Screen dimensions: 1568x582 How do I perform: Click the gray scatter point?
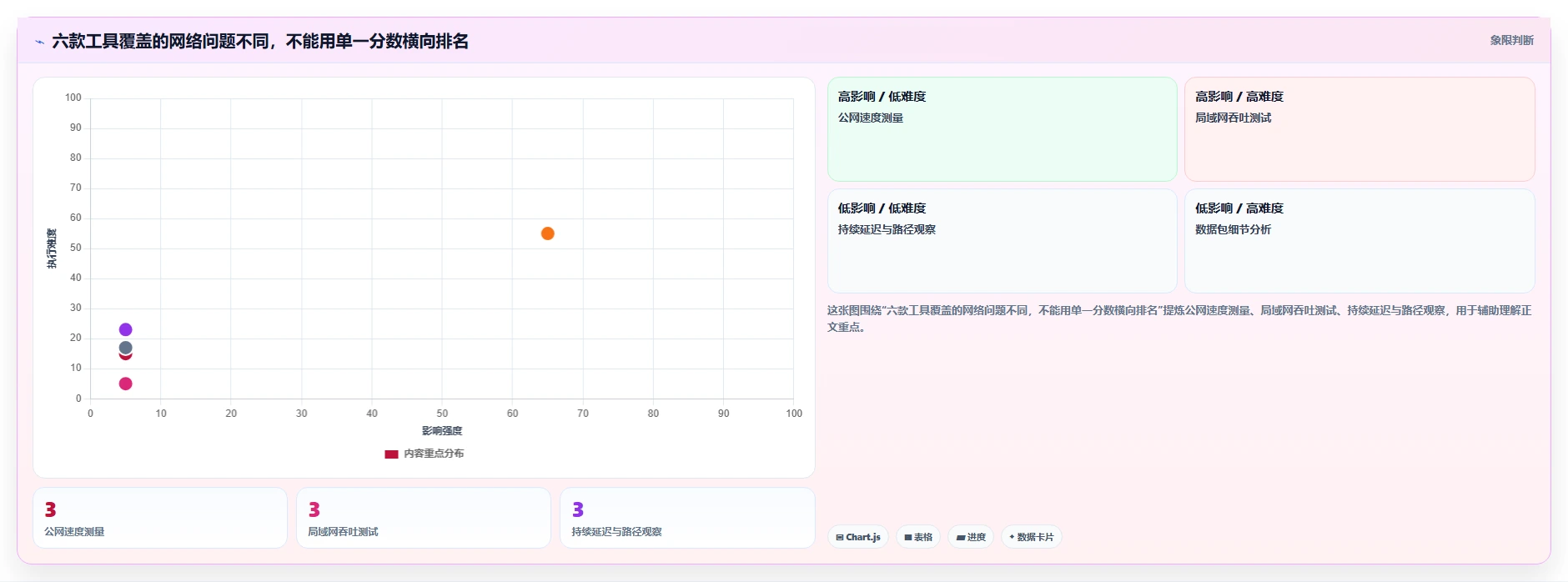pos(126,348)
